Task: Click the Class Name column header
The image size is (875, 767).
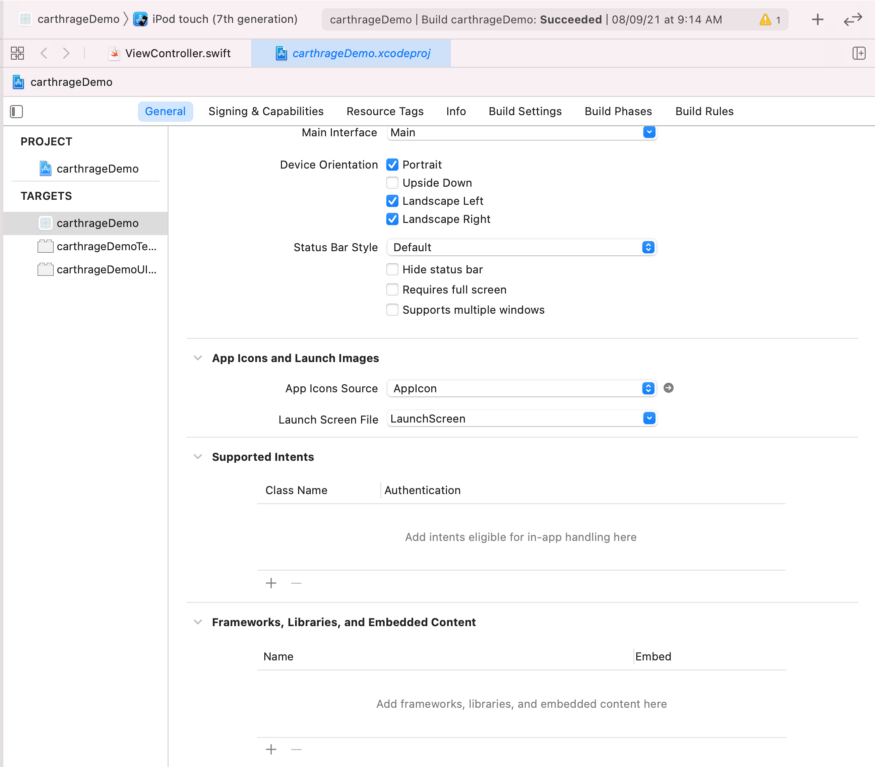Action: (x=296, y=490)
